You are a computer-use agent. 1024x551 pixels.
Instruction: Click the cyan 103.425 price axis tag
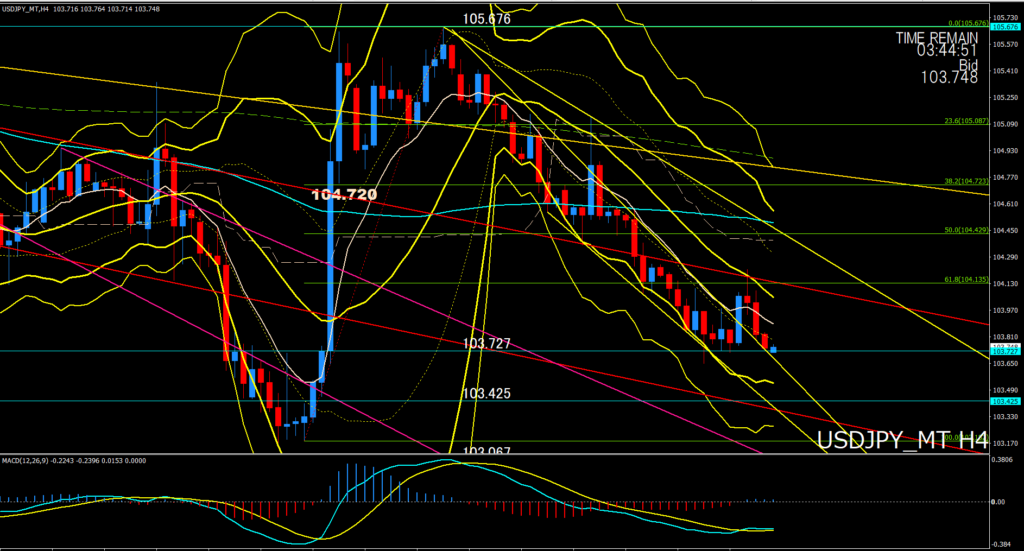[x=1005, y=401]
